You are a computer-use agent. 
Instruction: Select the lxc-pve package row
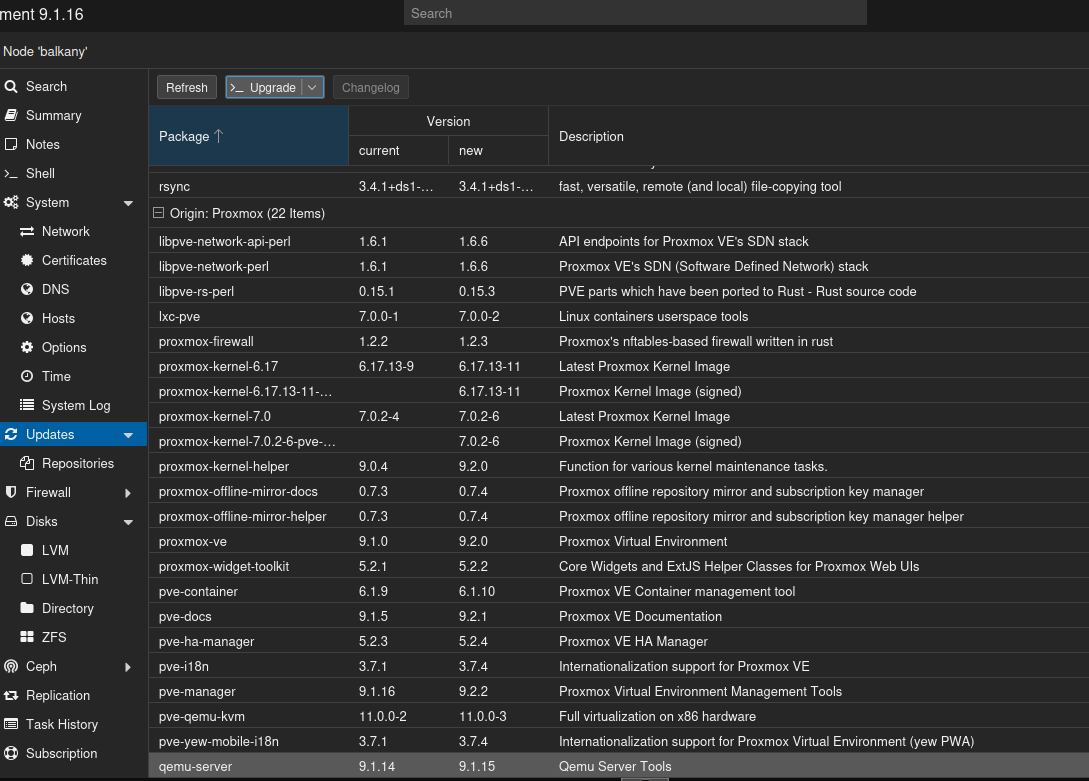[x=619, y=317]
